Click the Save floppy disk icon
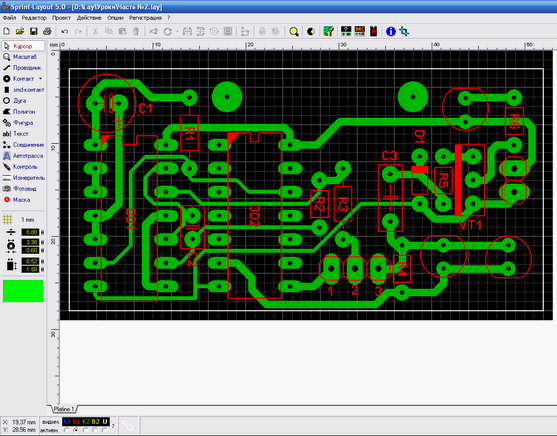 point(34,32)
